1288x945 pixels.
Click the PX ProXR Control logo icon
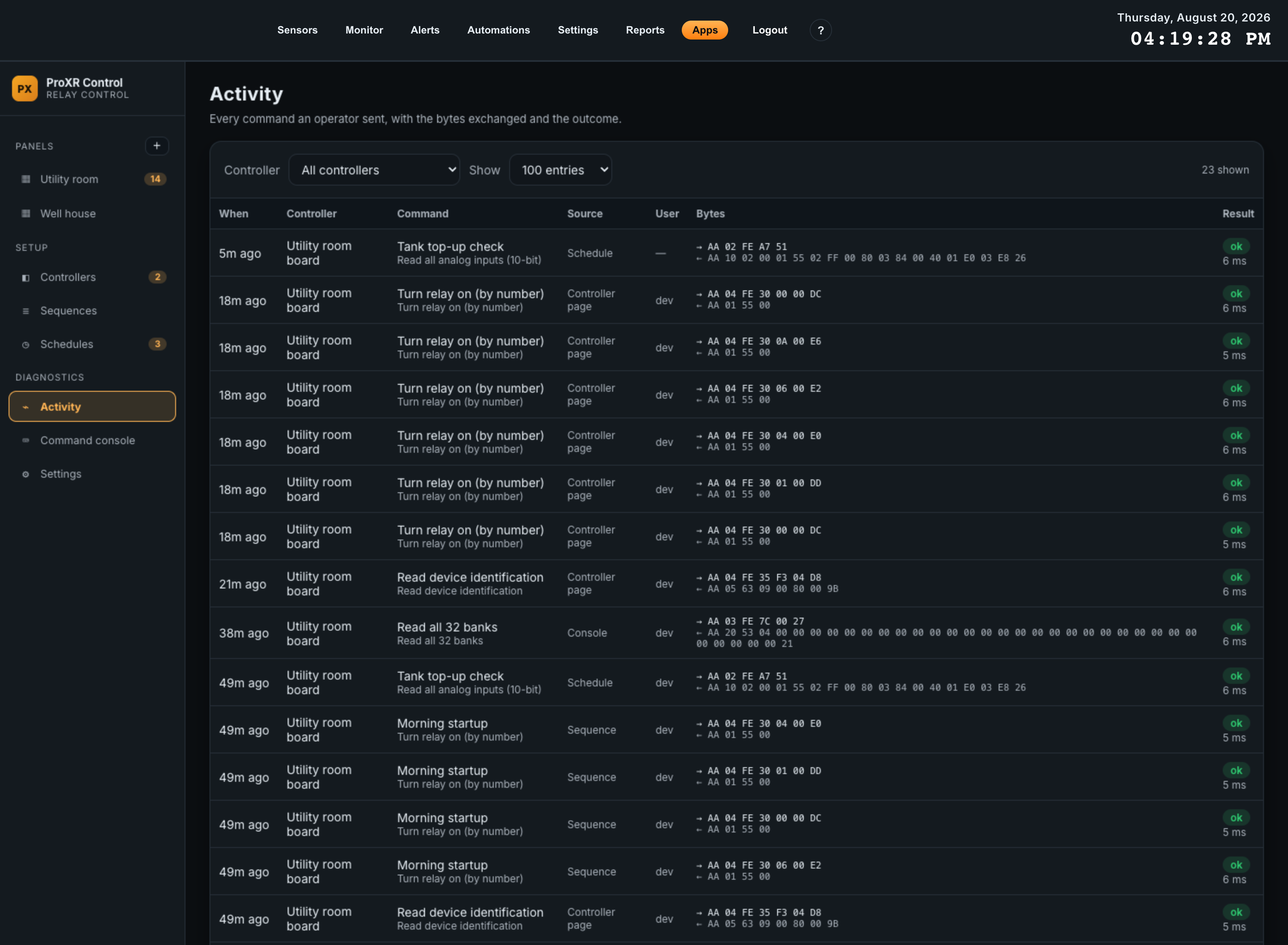point(24,88)
